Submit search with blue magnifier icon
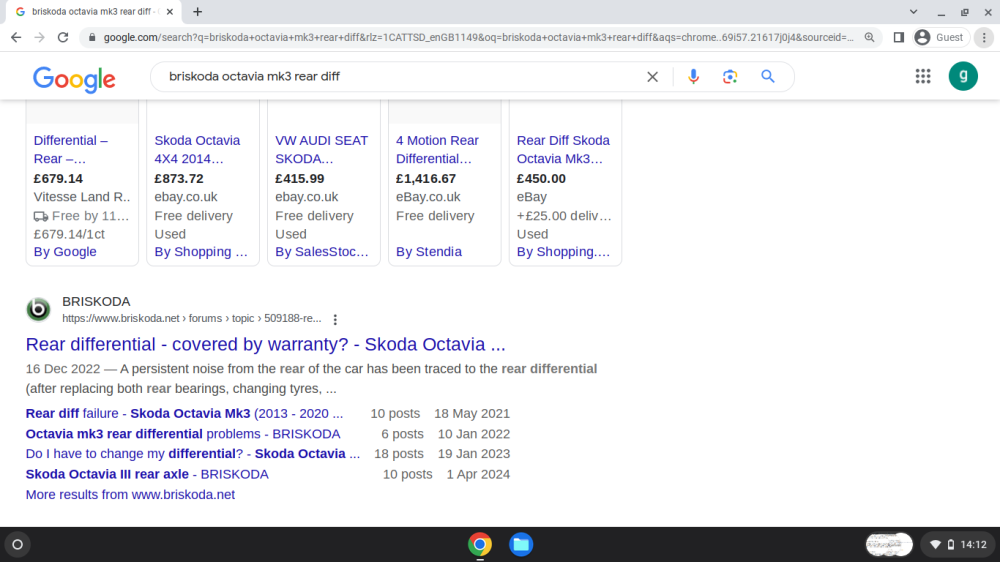This screenshot has width=1000, height=562. (x=768, y=77)
